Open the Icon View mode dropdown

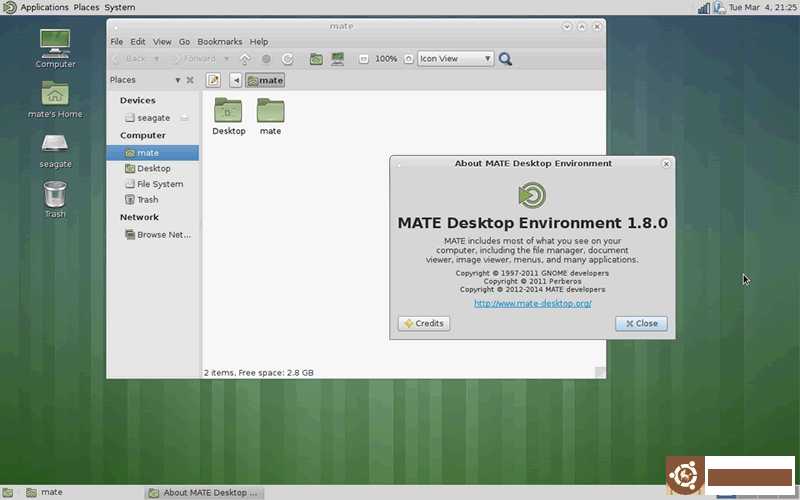coord(456,59)
